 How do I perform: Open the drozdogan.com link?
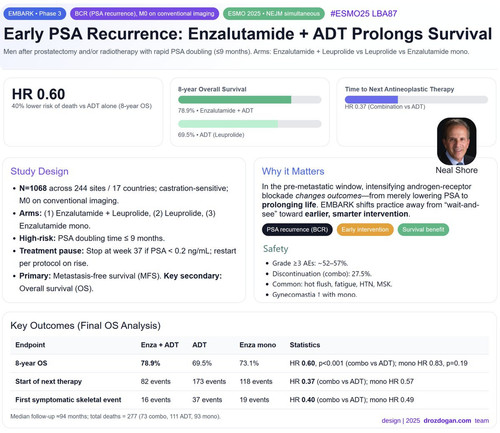[x=447, y=420]
